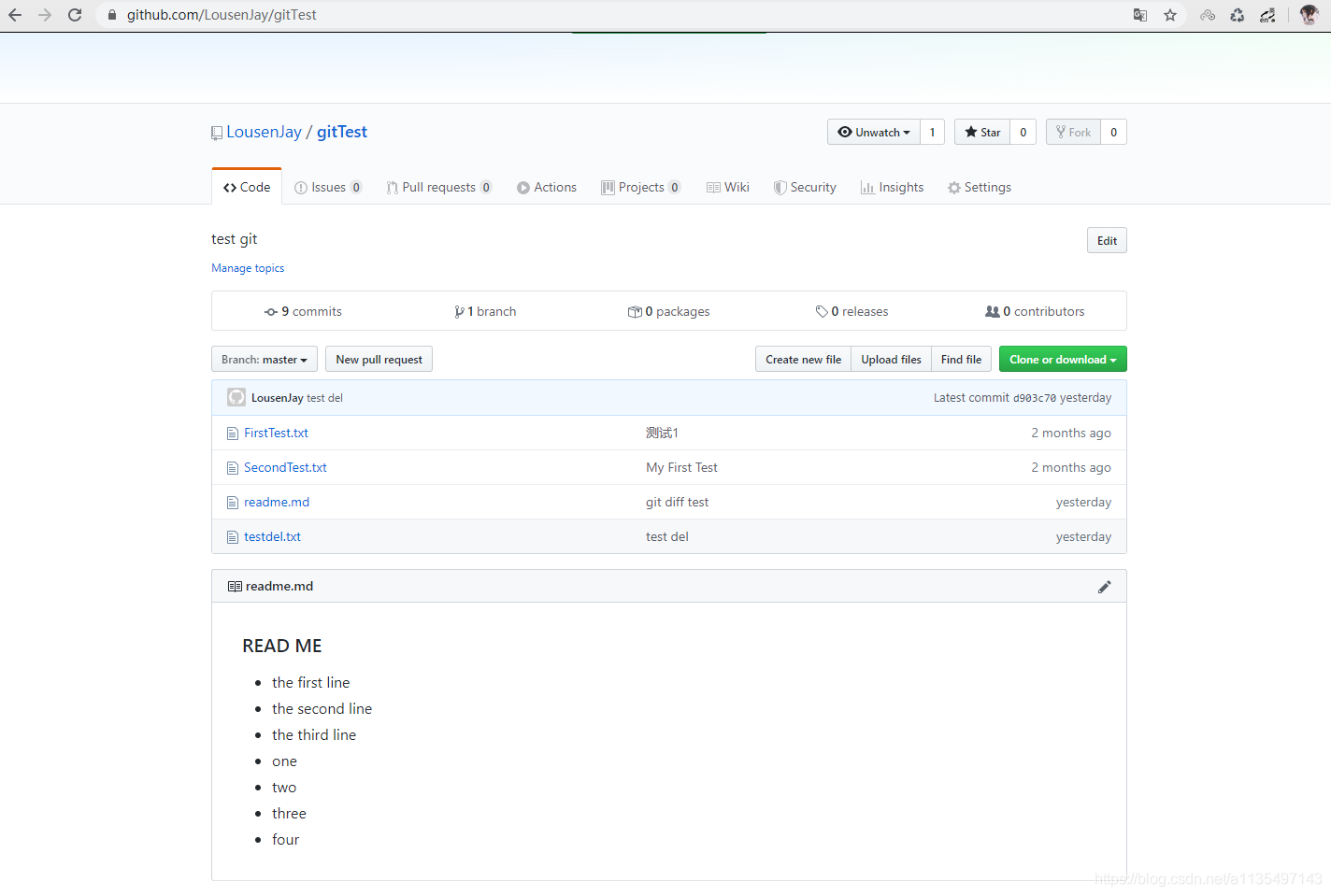Click Create new file button
This screenshot has height=896, width=1331.
tap(803, 360)
